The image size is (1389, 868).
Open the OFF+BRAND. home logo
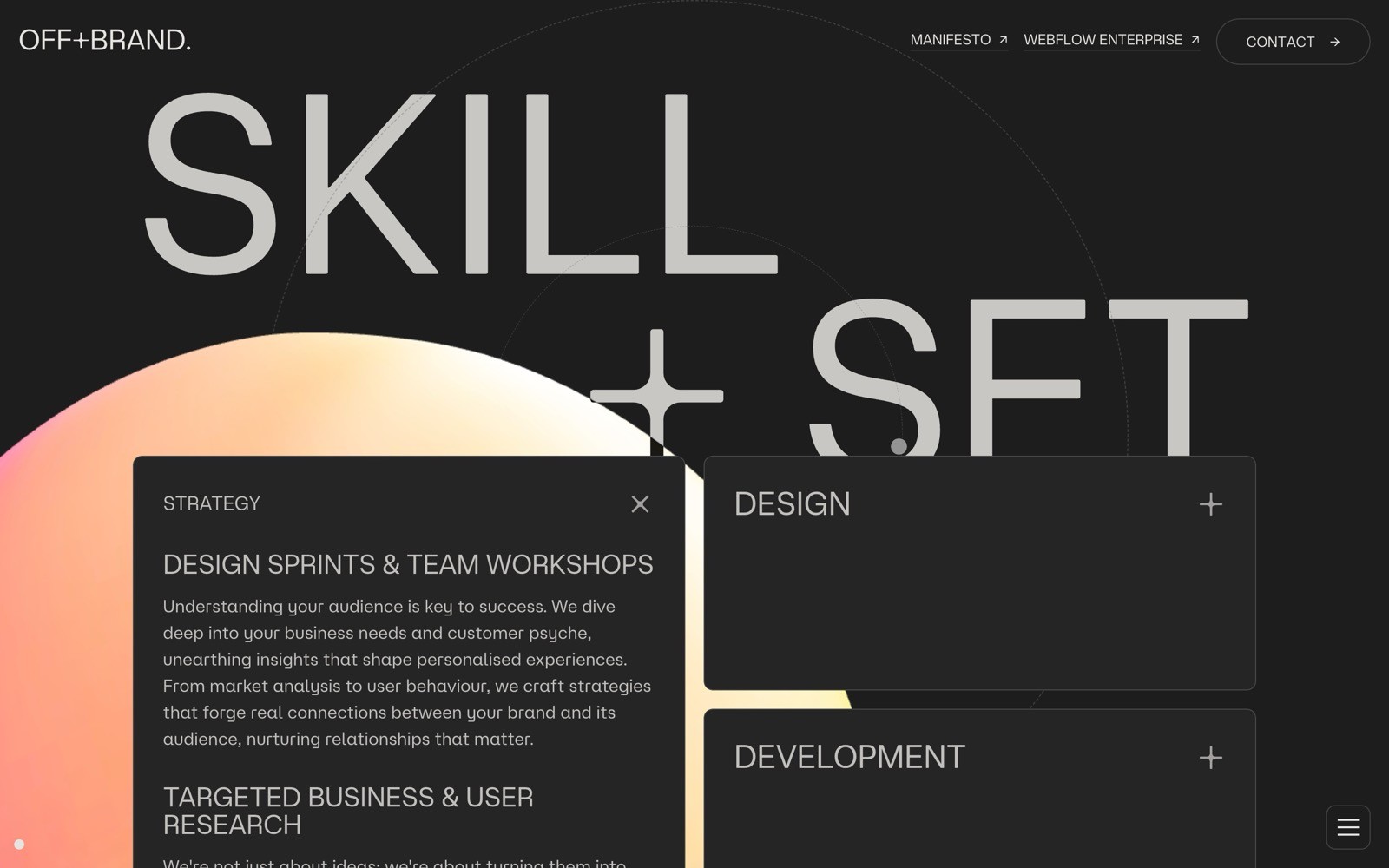click(x=104, y=40)
